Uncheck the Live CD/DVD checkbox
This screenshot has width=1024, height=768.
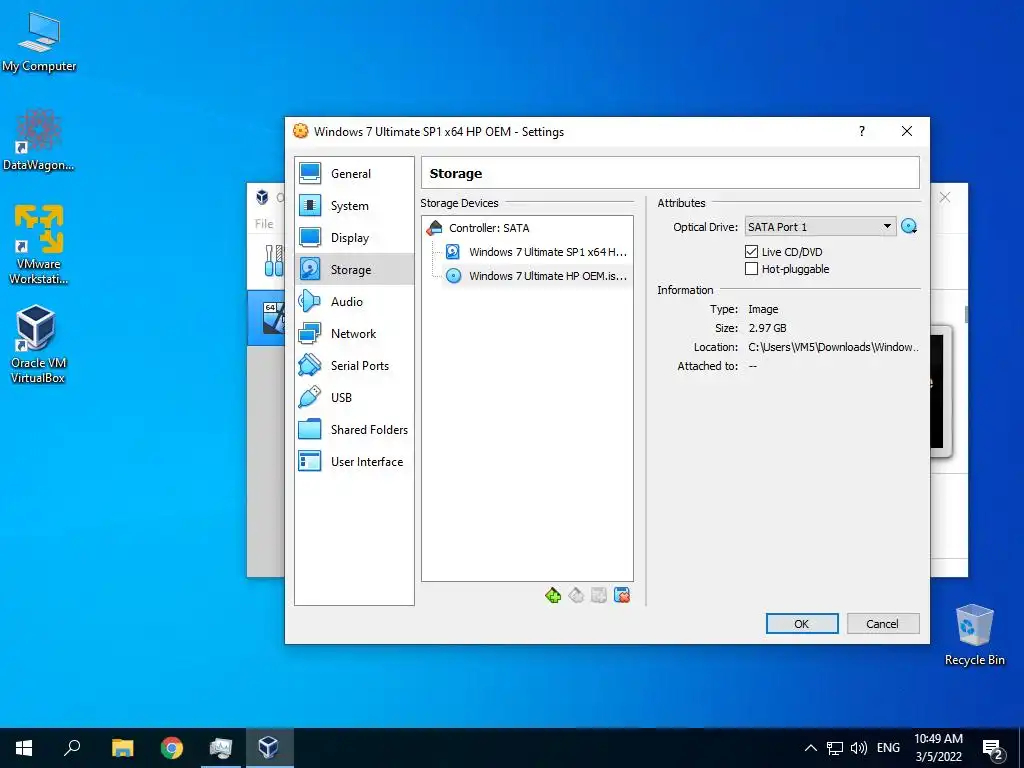point(752,251)
